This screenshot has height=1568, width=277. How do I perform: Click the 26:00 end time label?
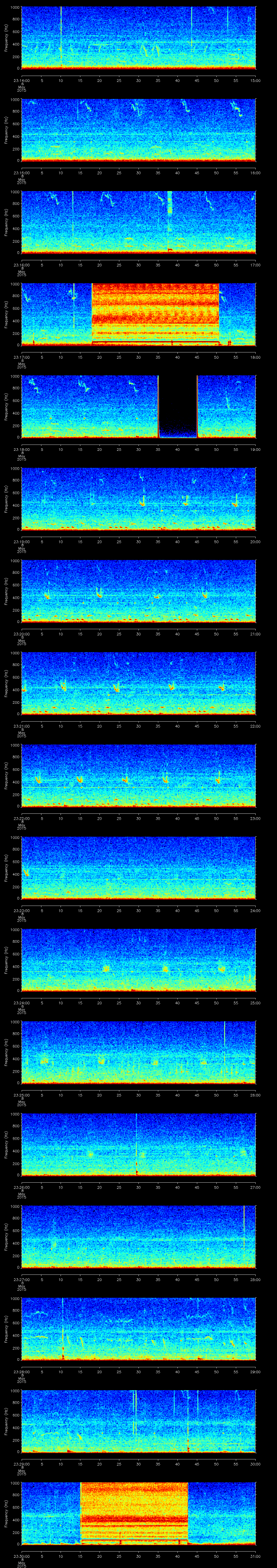(x=256, y=1095)
